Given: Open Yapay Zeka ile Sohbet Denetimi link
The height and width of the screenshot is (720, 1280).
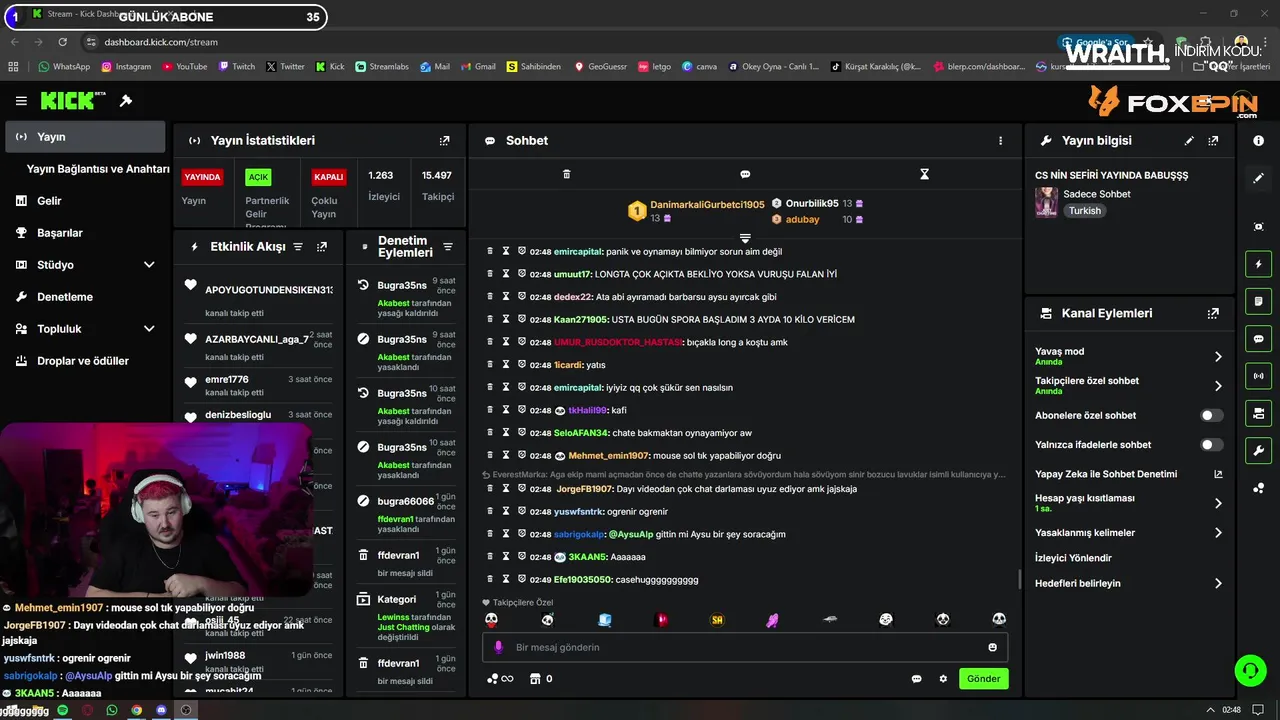Looking at the screenshot, I should [1129, 474].
